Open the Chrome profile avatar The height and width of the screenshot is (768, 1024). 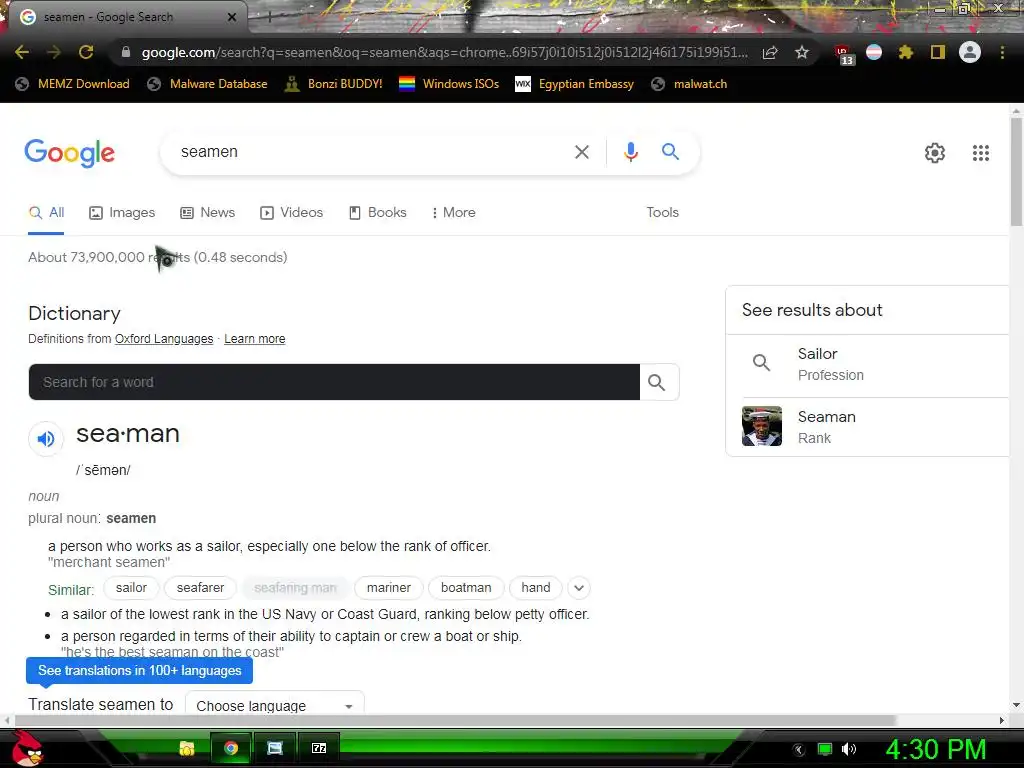tap(970, 52)
